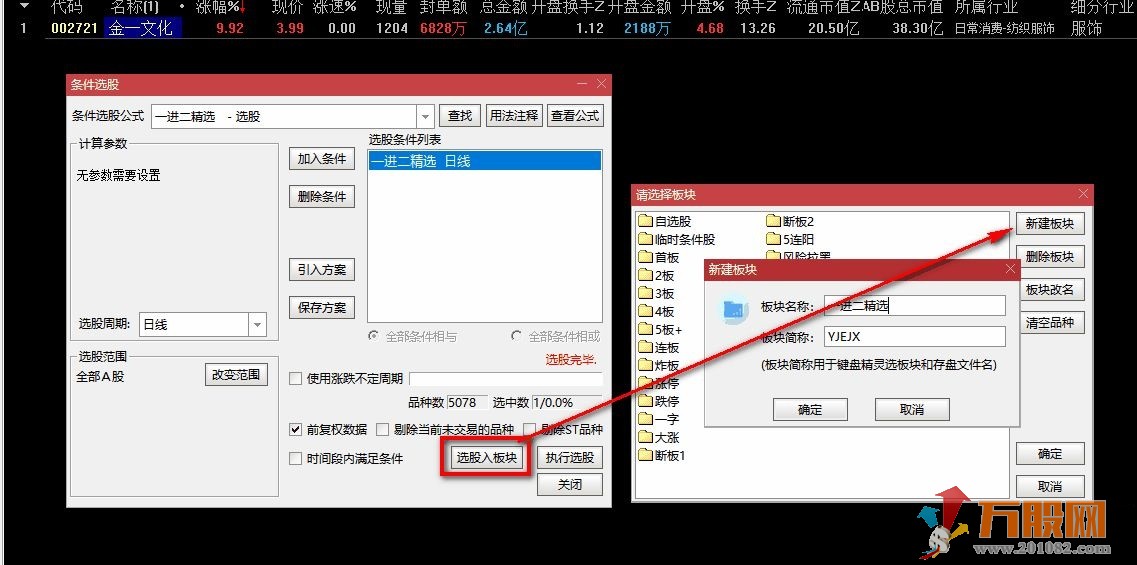Select the 4板 folder

pos(656,312)
